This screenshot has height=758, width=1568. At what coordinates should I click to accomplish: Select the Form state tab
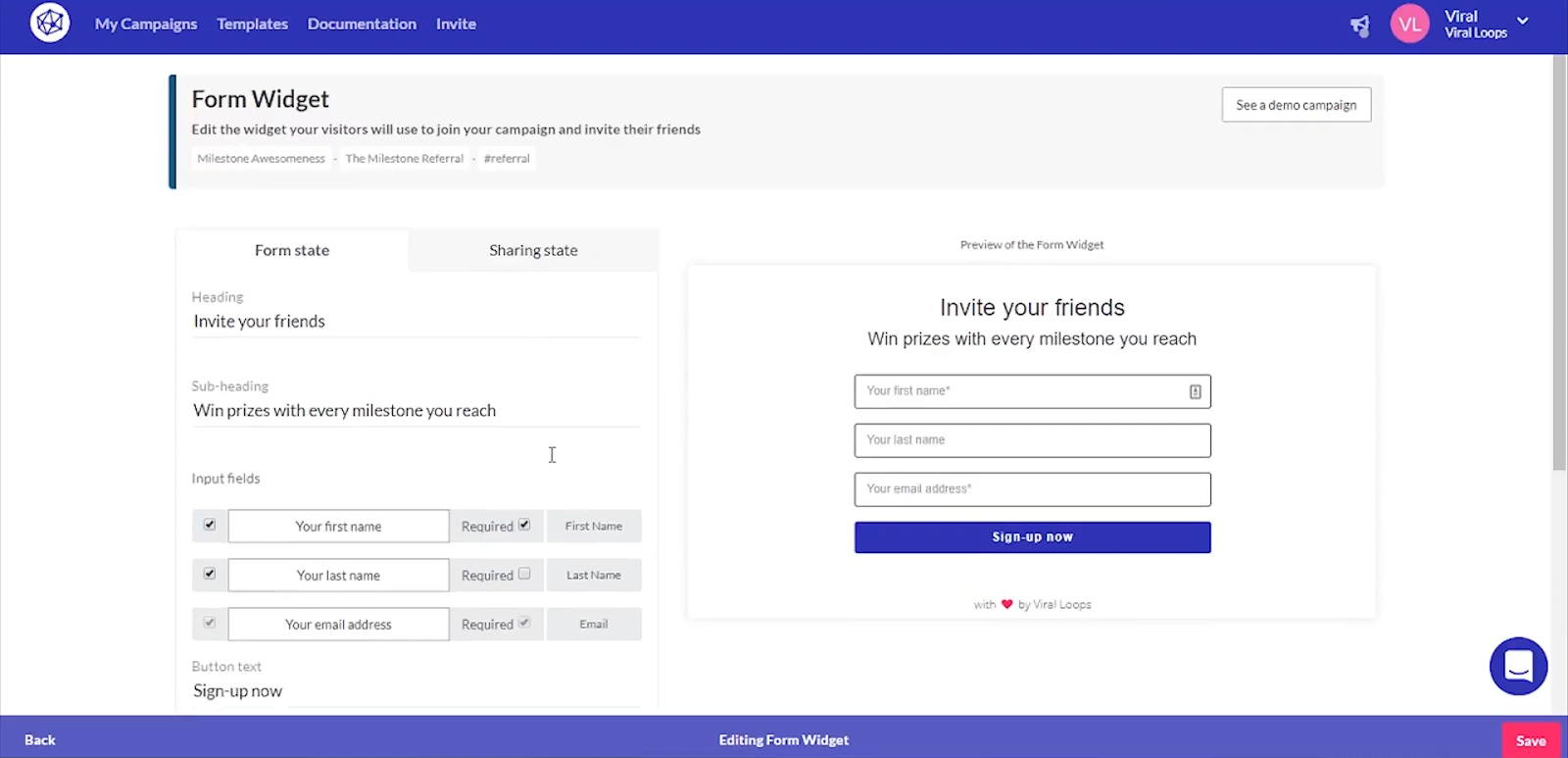click(292, 251)
